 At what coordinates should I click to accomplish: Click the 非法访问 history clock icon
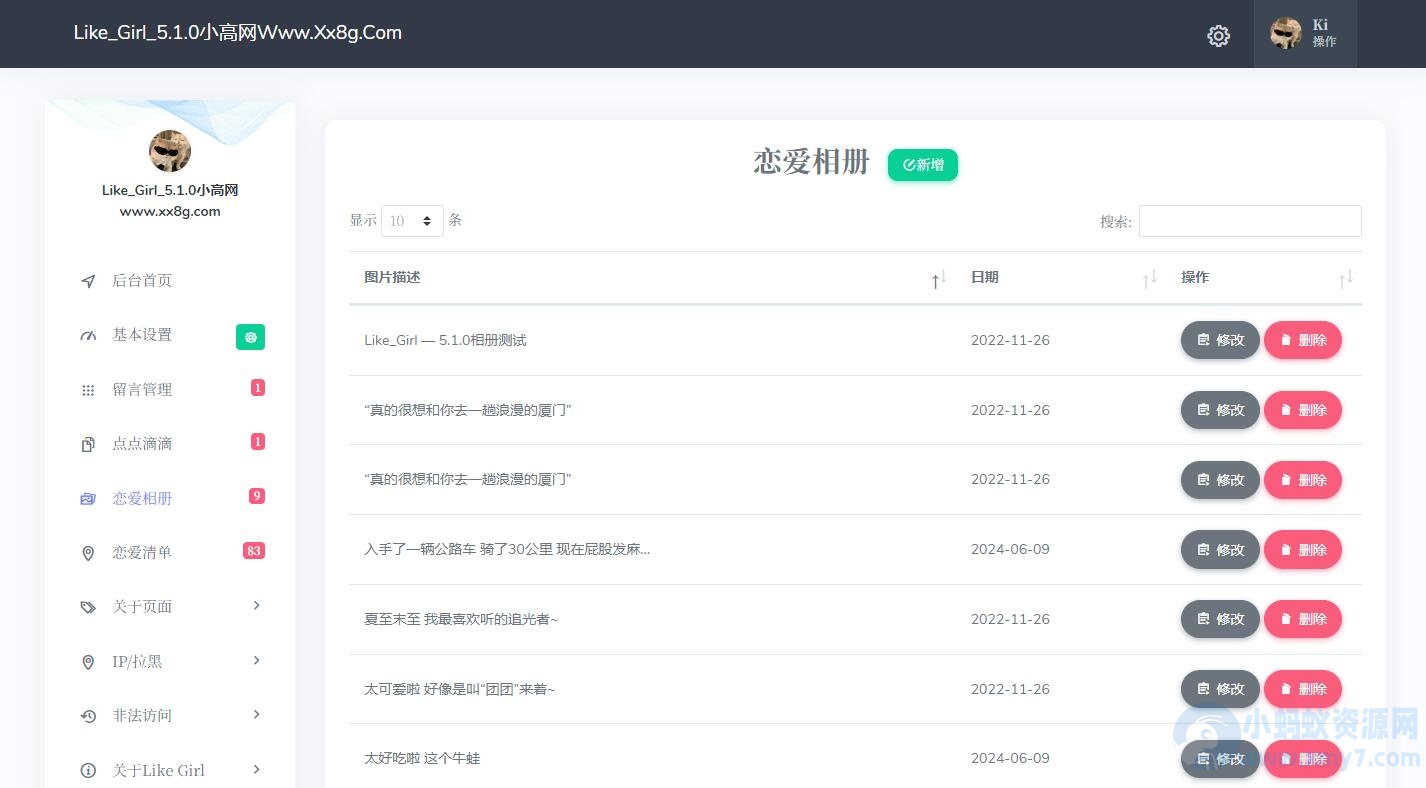tap(88, 716)
